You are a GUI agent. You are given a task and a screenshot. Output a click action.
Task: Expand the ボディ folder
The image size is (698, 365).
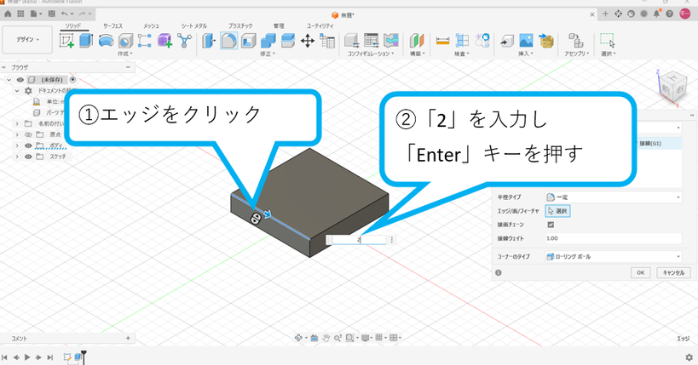click(17, 146)
